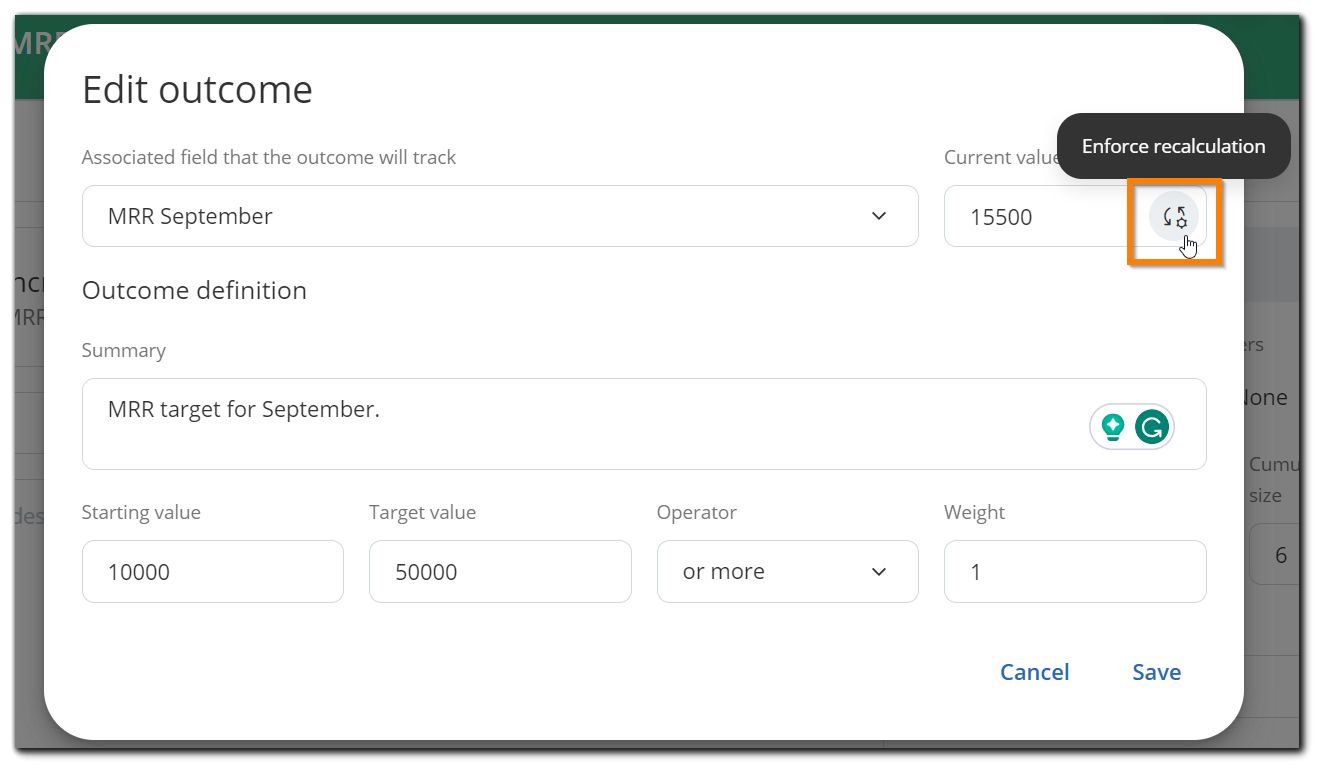Click the Starting value field 10000

tap(213, 572)
